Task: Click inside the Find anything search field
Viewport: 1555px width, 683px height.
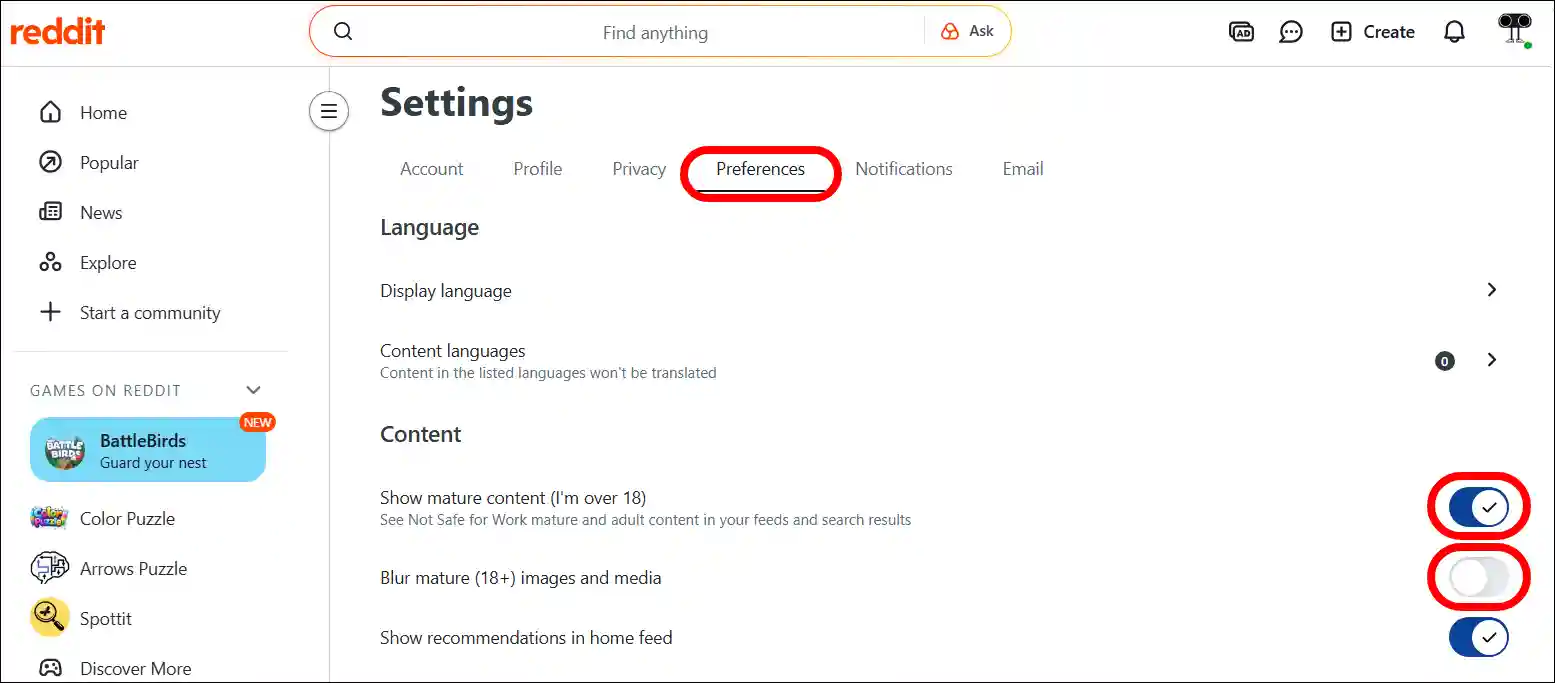Action: [656, 32]
